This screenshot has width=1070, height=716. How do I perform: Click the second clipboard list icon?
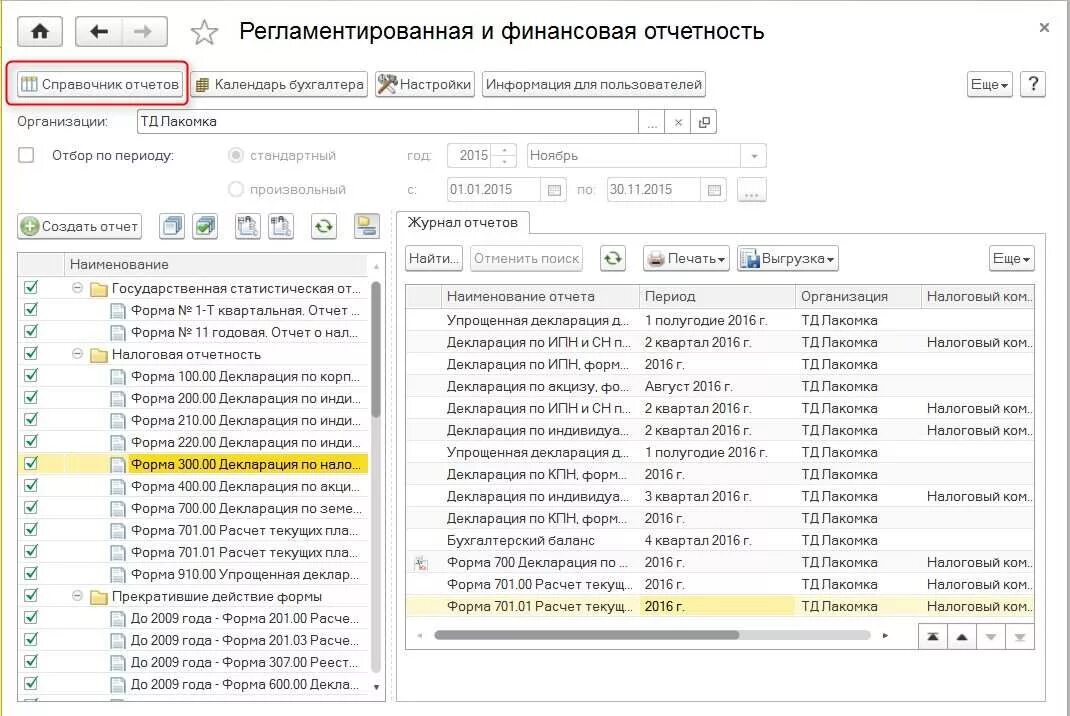(280, 227)
